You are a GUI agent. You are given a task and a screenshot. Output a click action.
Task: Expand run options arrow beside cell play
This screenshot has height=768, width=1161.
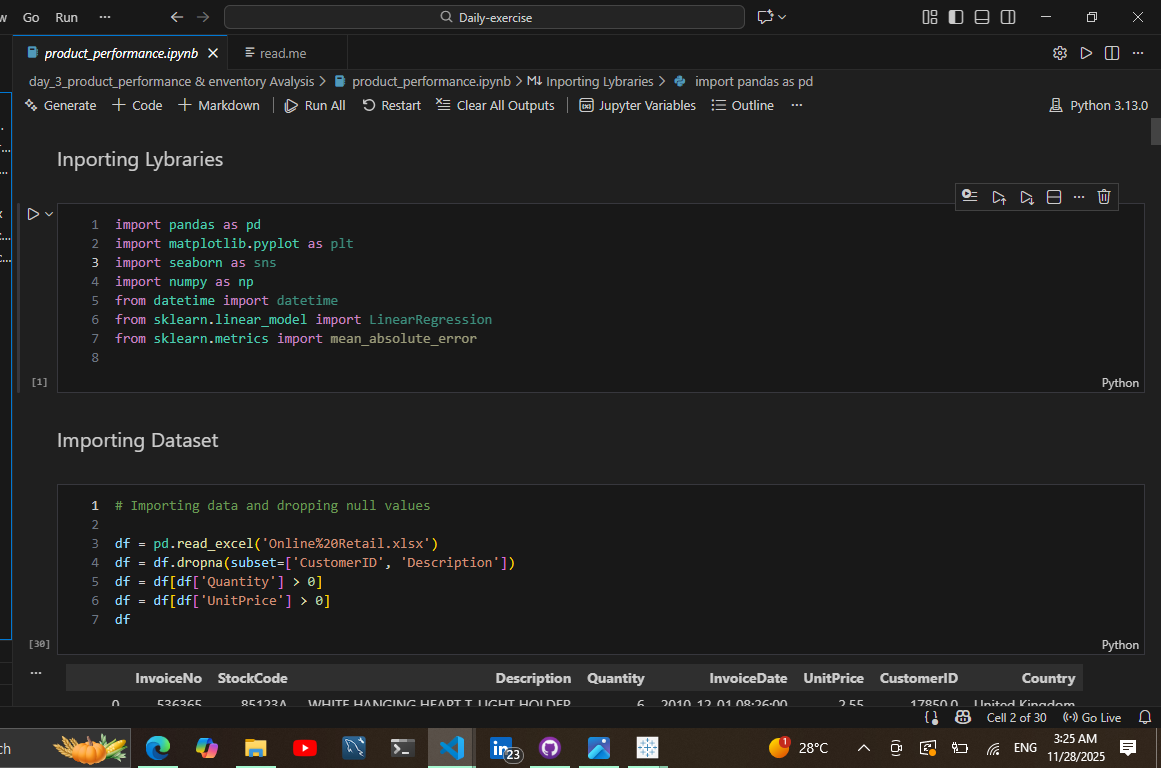click(49, 214)
